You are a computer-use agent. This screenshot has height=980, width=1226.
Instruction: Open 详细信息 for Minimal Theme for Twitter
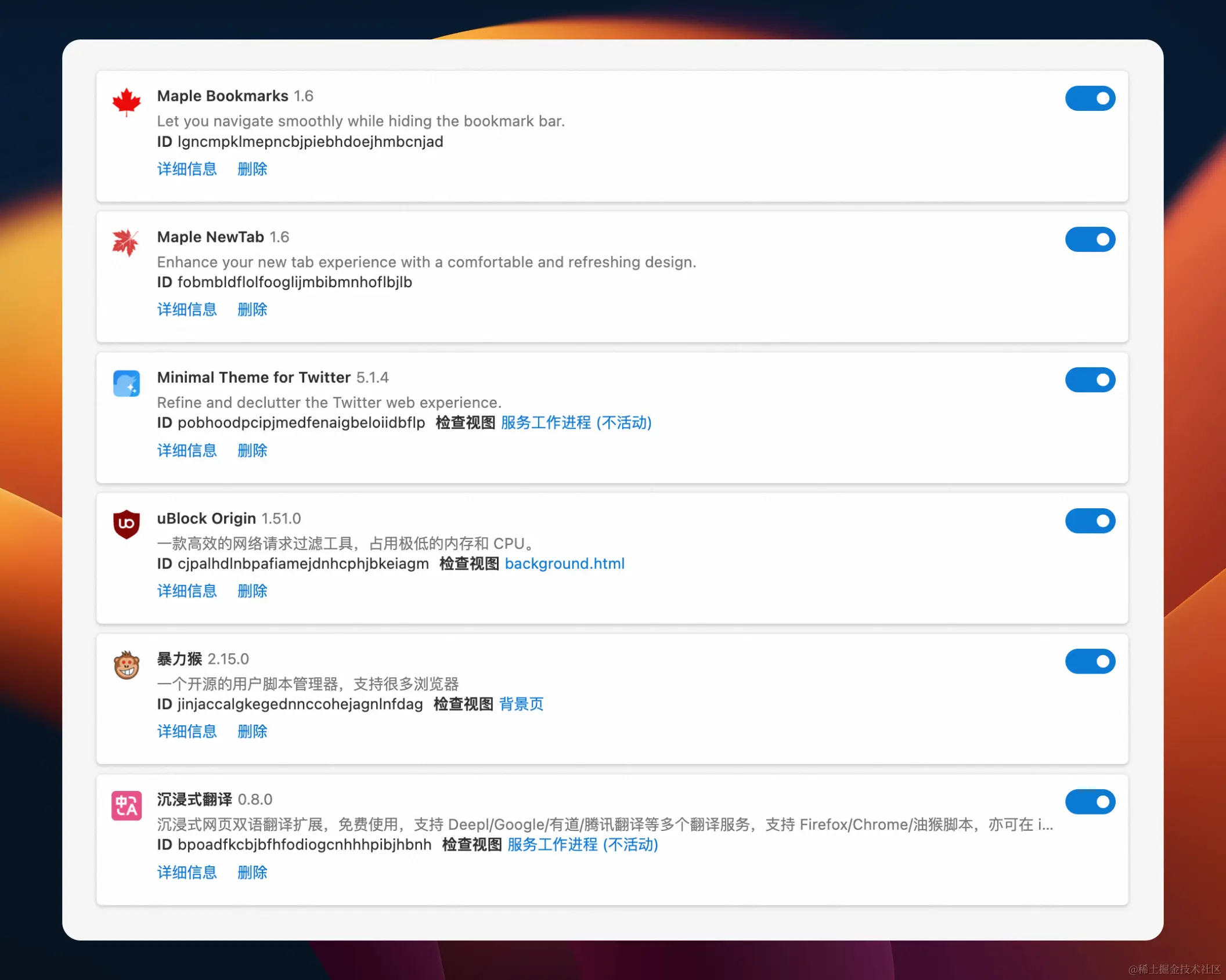(x=187, y=450)
